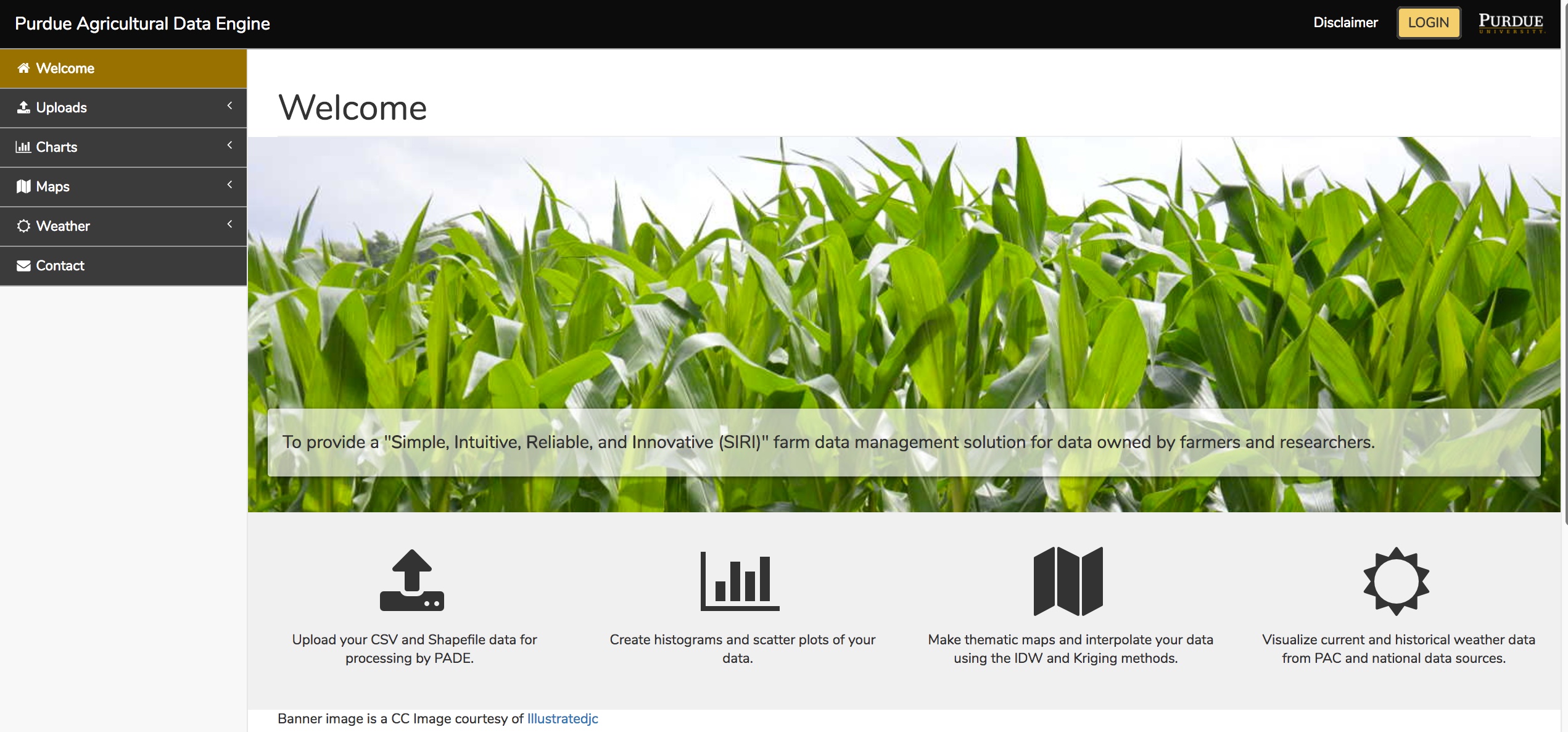Click the large upload icon above CSV text
The image size is (1568, 732).
pyautogui.click(x=412, y=580)
